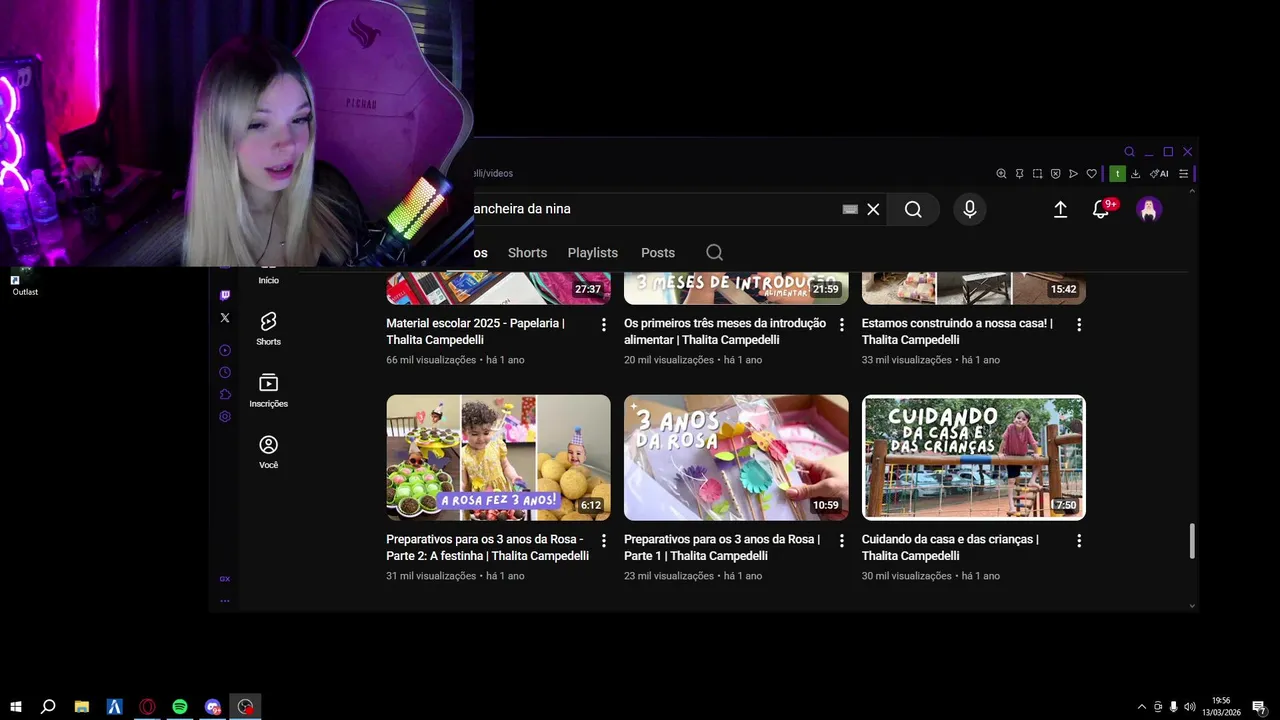Image resolution: width=1280 pixels, height=720 pixels.
Task: Click the send/flow arrow icon in the address bar
Action: pos(1073,173)
